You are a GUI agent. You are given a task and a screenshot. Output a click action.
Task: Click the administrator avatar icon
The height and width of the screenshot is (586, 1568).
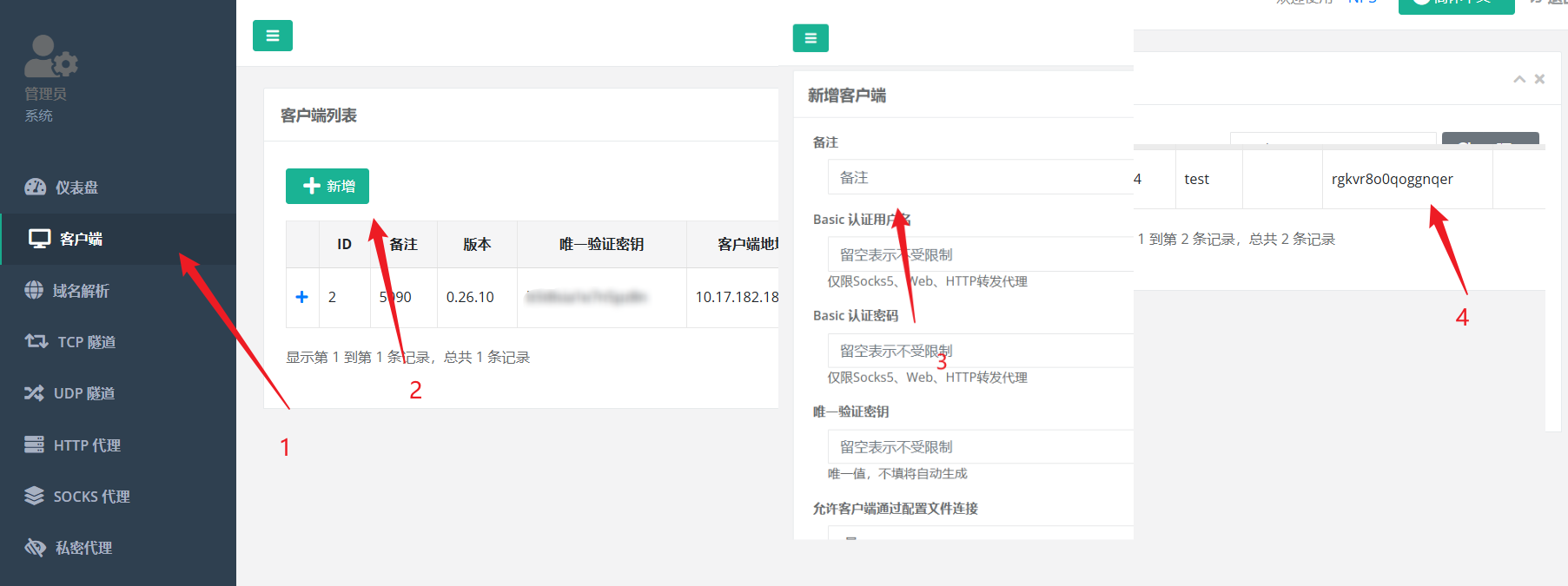pyautogui.click(x=50, y=56)
